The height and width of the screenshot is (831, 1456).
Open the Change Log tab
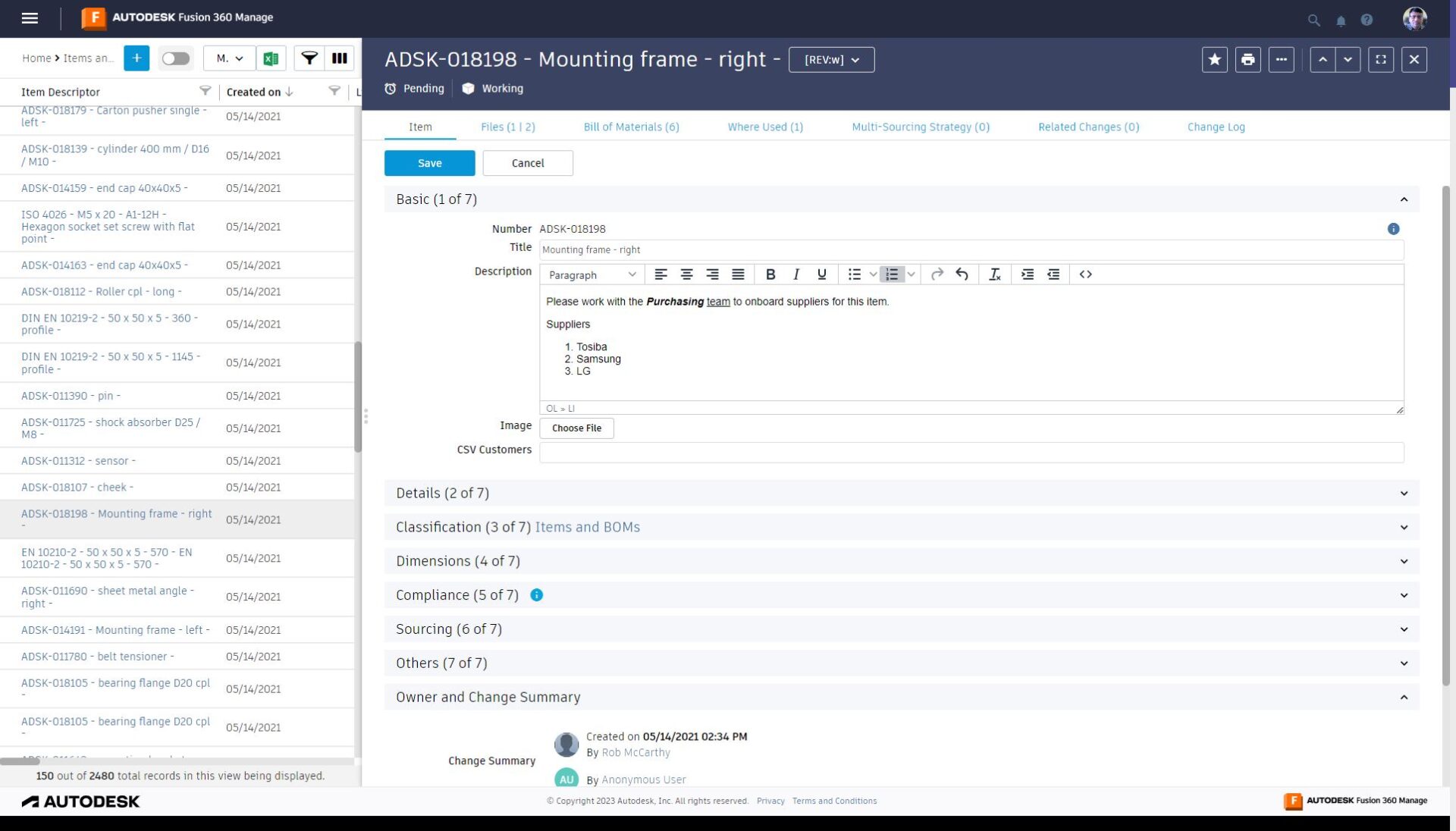click(1216, 127)
